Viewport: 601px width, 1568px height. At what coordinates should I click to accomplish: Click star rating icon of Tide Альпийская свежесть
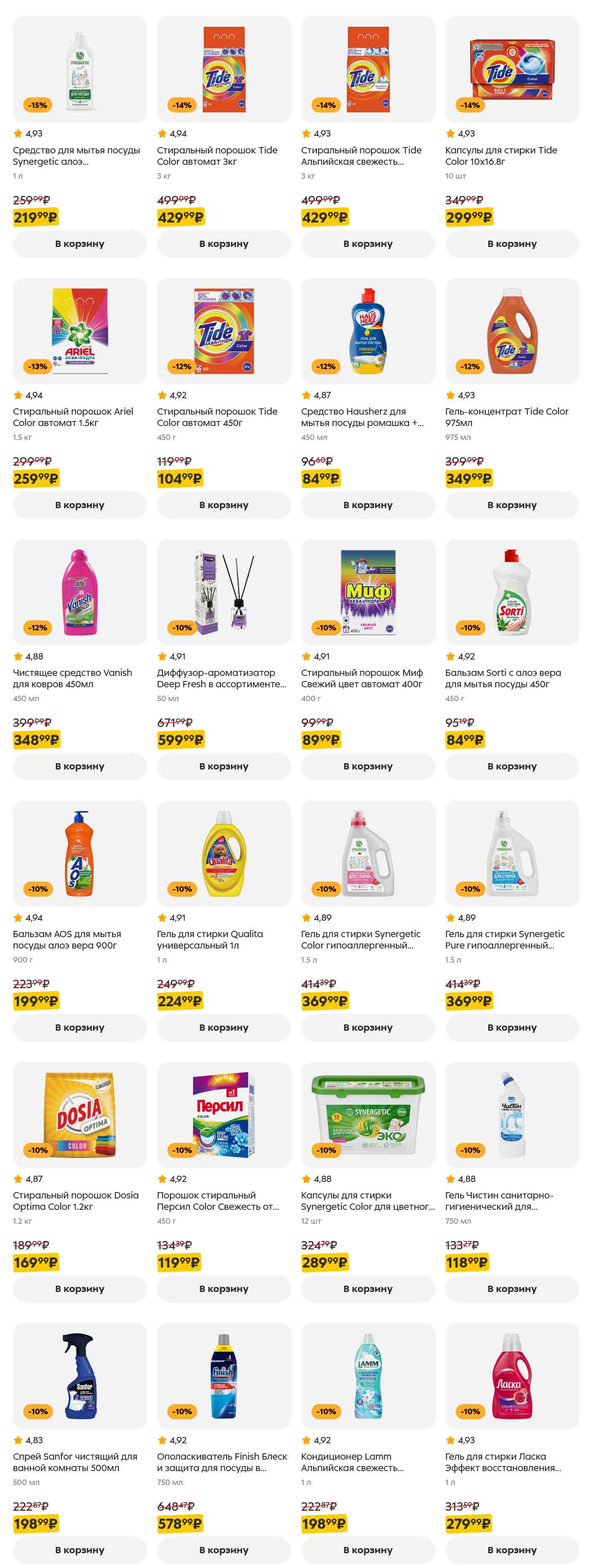(306, 133)
